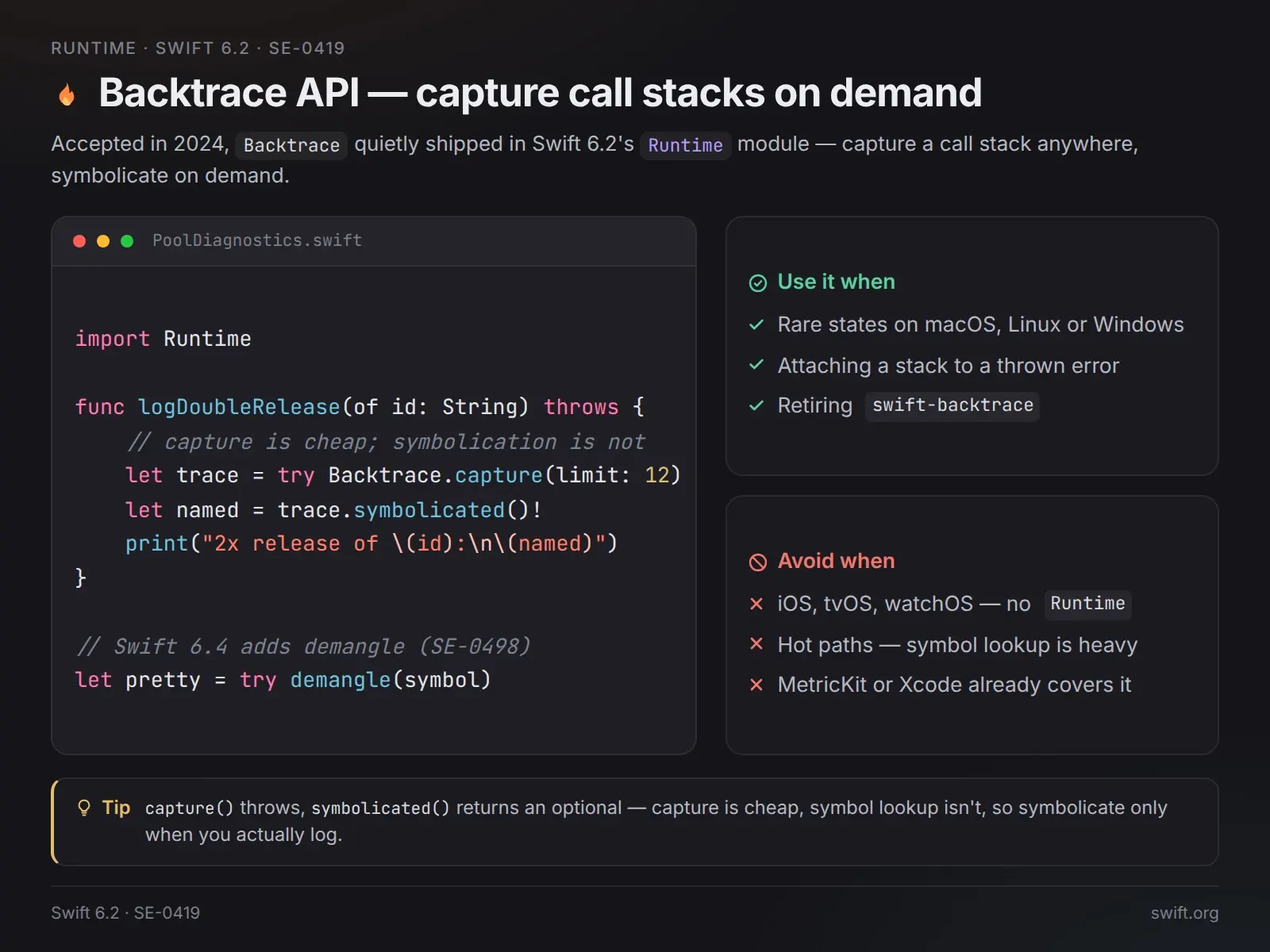Click the Use it when heading
1270x952 pixels.
(836, 282)
